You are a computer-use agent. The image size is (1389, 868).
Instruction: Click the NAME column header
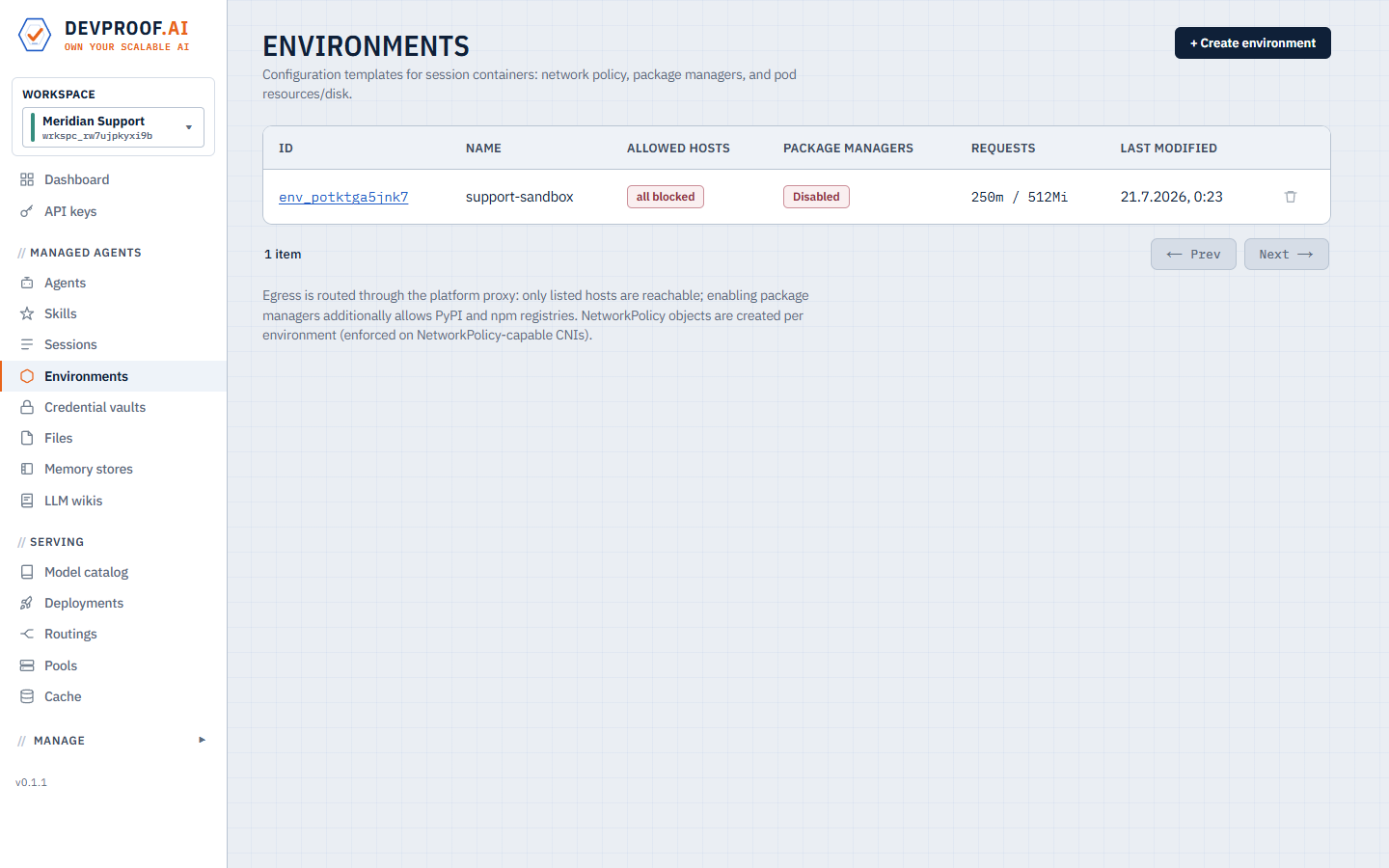tap(483, 149)
